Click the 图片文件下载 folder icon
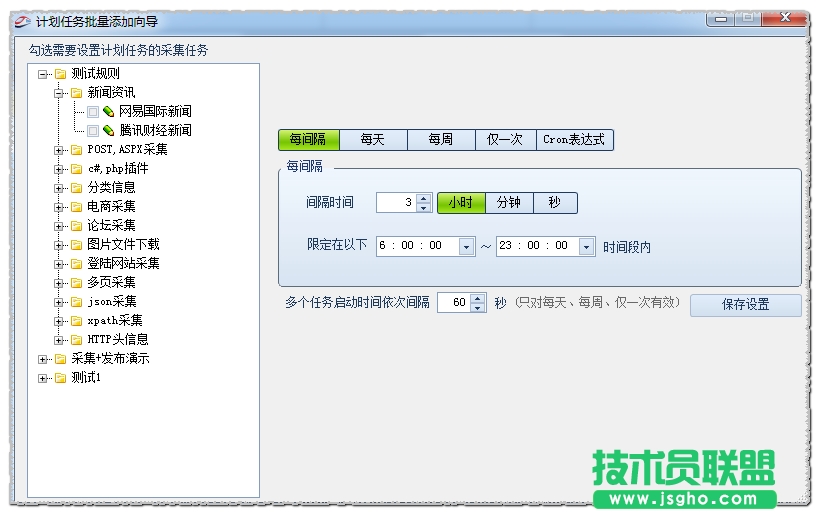The height and width of the screenshot is (515, 820). (x=77, y=245)
